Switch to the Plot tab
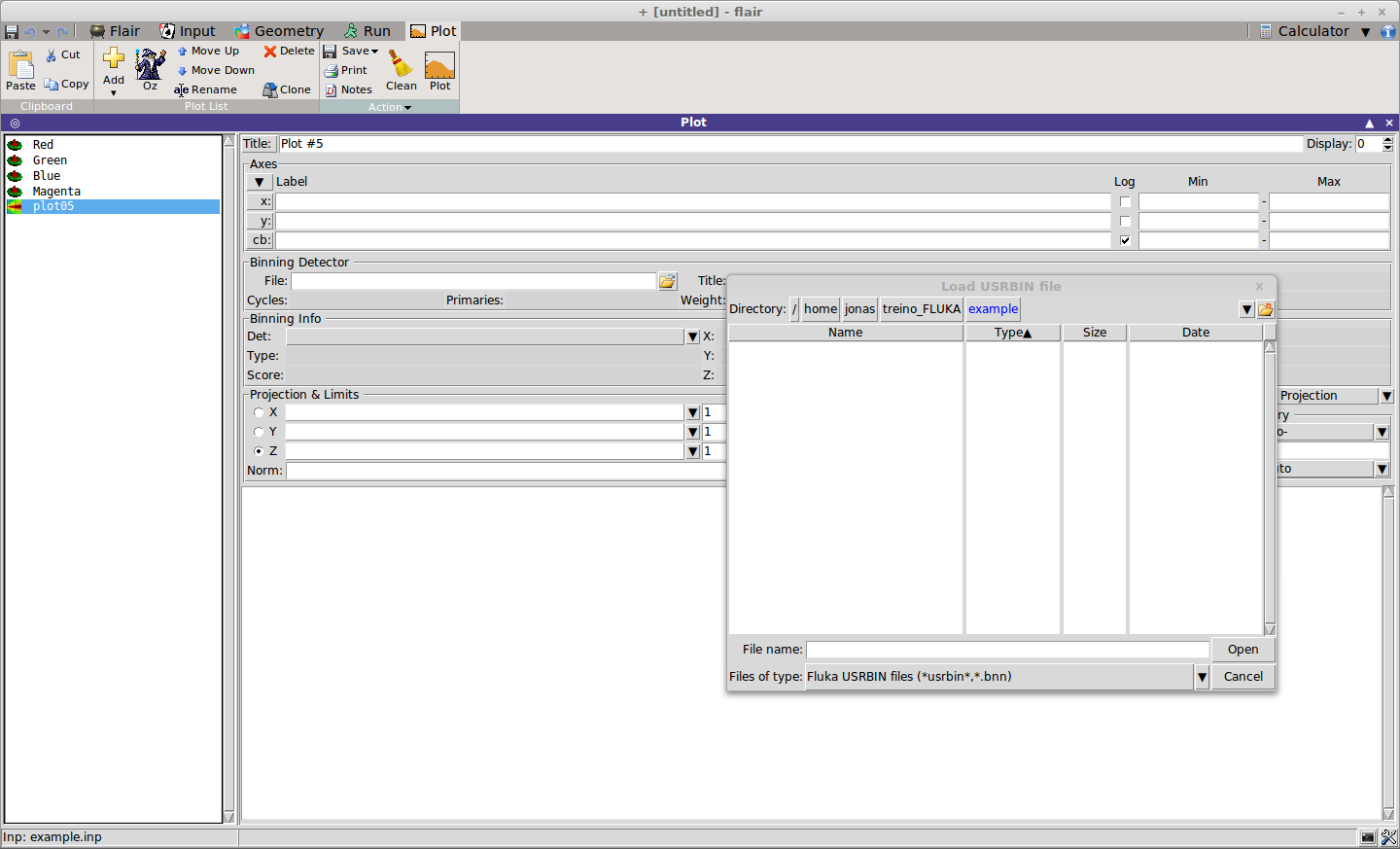Screen dimensions: 1400x849 pos(433,31)
